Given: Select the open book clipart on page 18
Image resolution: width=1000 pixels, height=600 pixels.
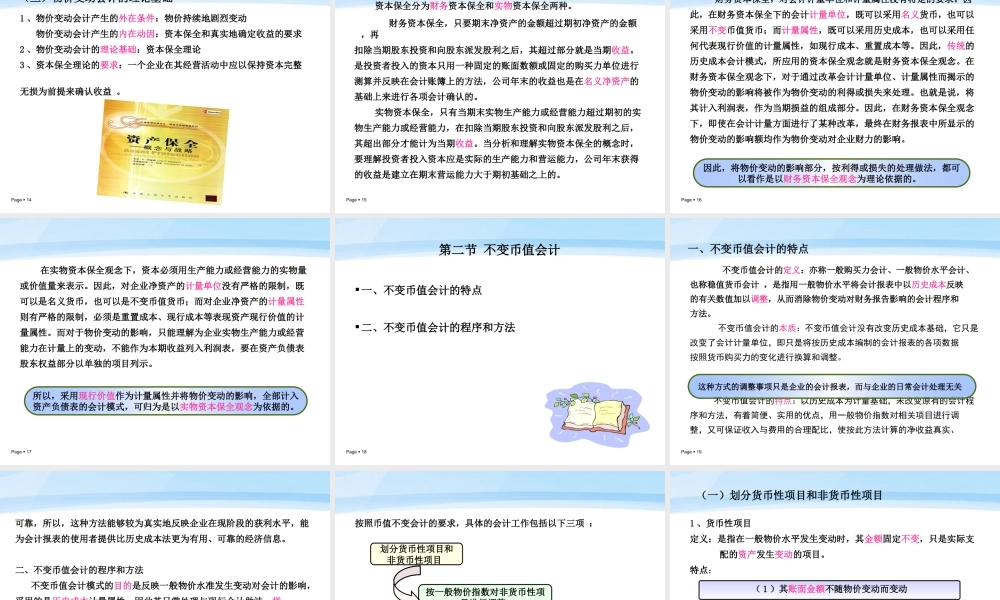Looking at the screenshot, I should point(595,412).
